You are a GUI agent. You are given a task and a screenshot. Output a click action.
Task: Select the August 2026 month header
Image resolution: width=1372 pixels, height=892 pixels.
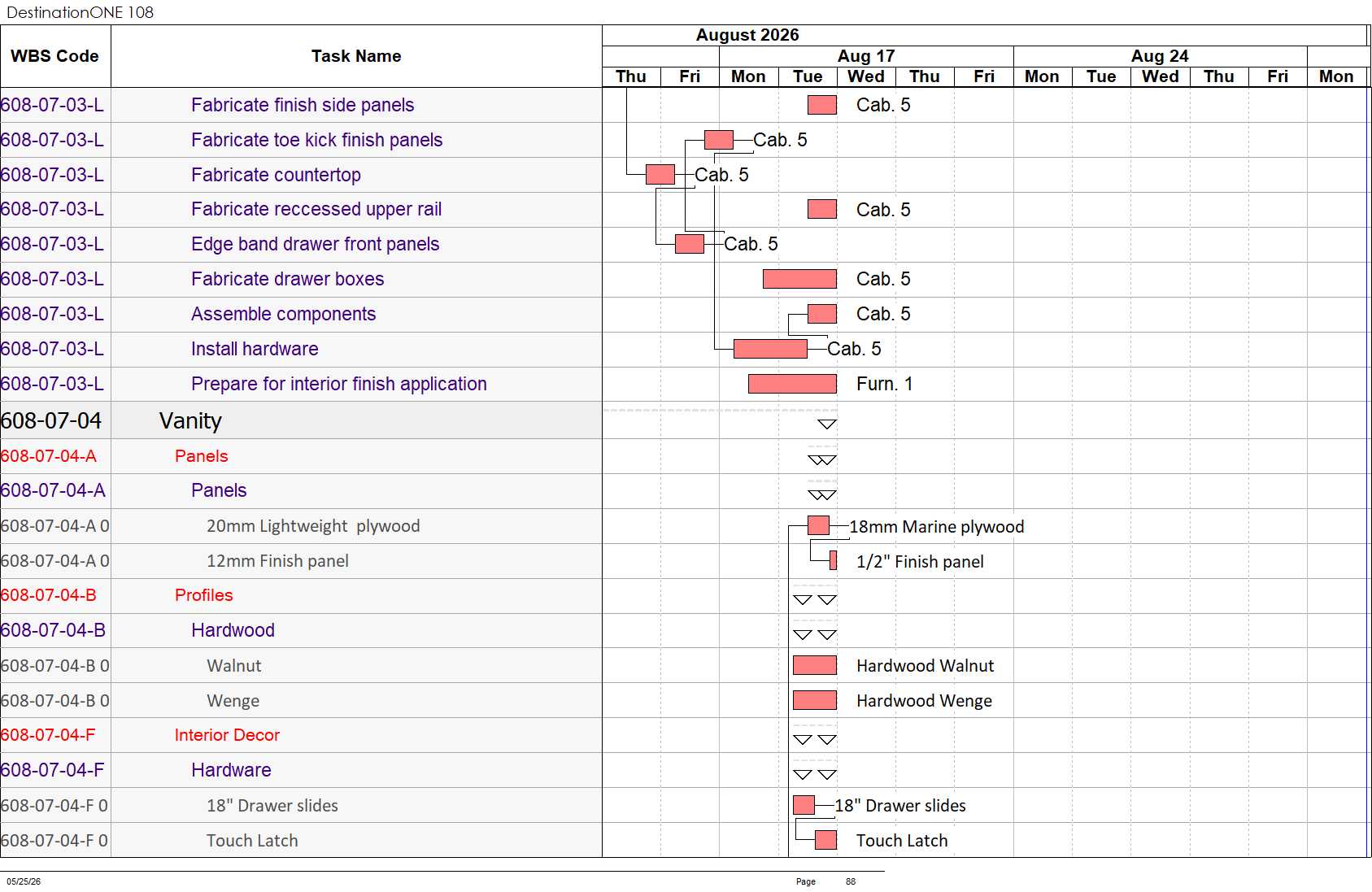click(747, 35)
